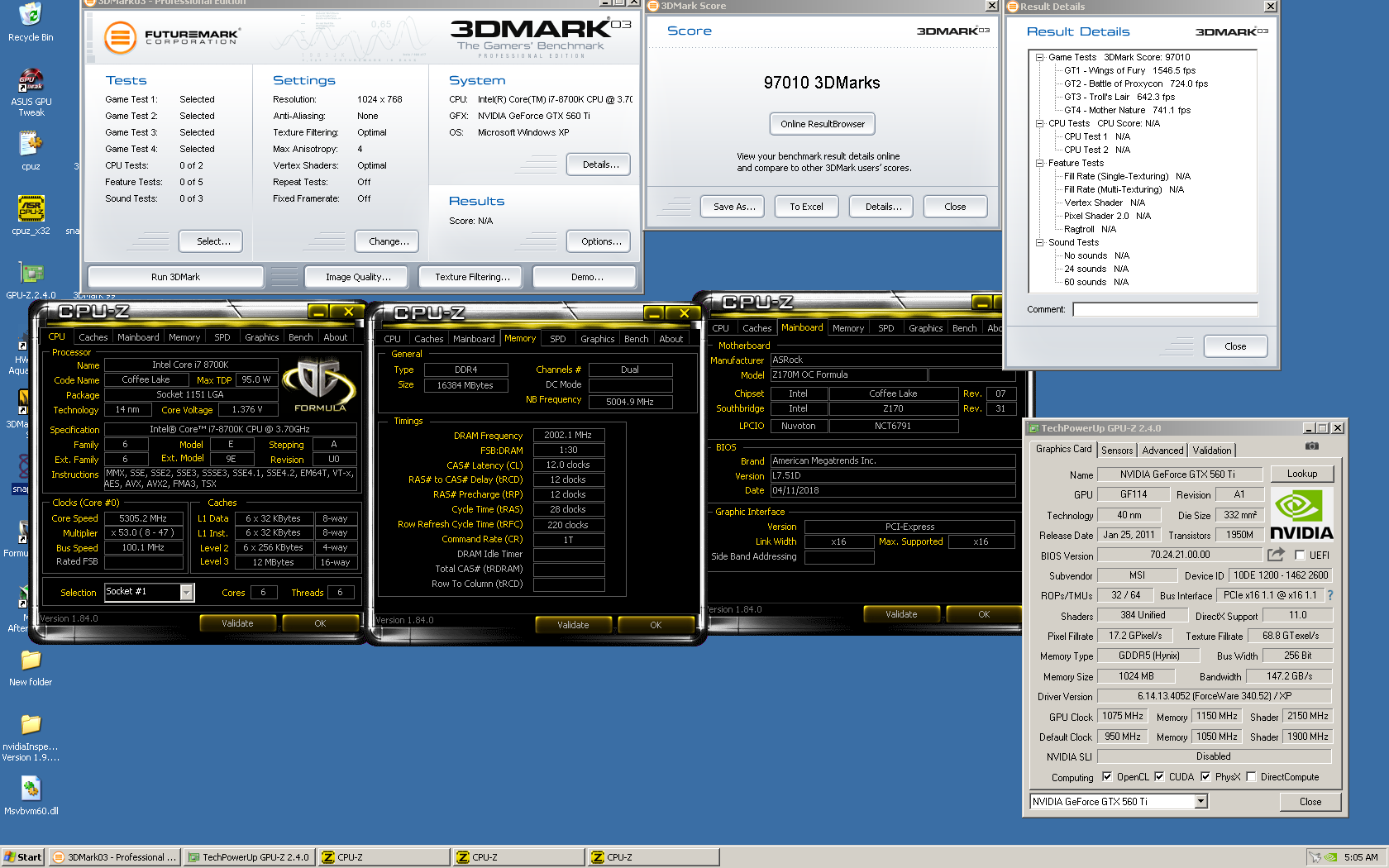Click the Image Quality... button
The width and height of the screenshot is (1389, 868).
pos(358,277)
